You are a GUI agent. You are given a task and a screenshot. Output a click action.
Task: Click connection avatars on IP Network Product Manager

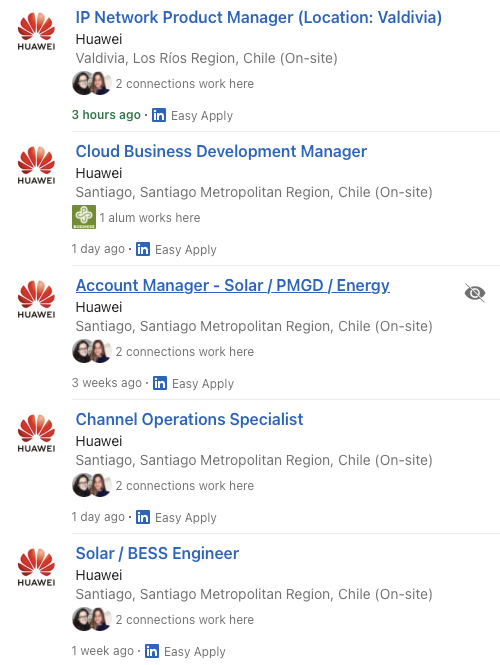click(92, 83)
